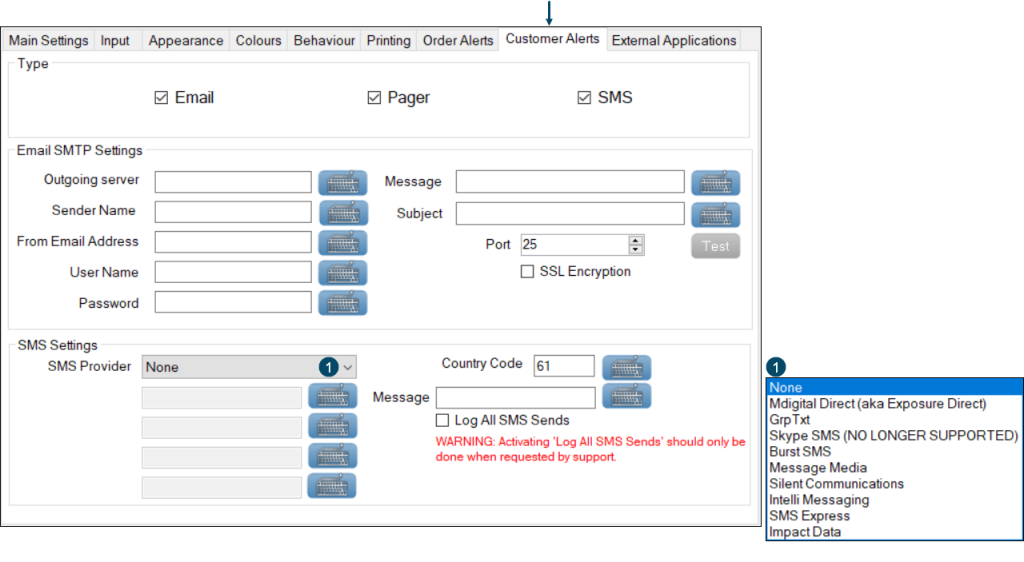Click the Test button
The height and width of the screenshot is (562, 1024).
coord(716,246)
